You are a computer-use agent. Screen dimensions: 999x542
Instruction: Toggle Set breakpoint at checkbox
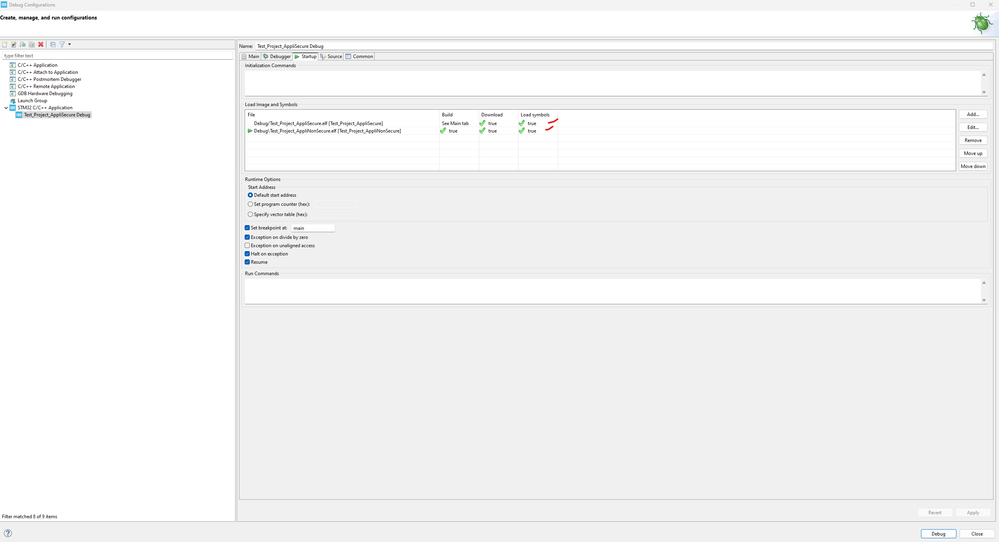click(247, 227)
